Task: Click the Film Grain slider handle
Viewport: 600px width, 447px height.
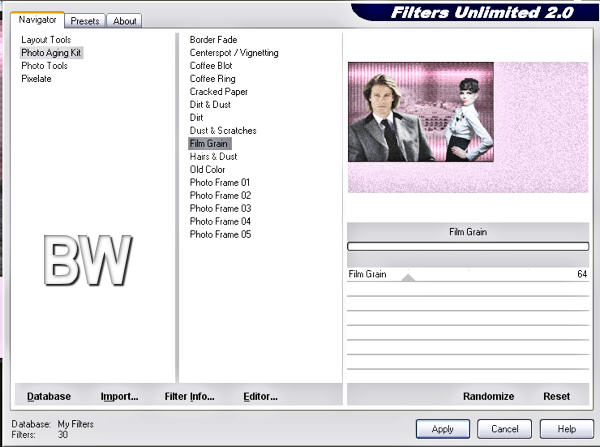Action: tap(408, 277)
